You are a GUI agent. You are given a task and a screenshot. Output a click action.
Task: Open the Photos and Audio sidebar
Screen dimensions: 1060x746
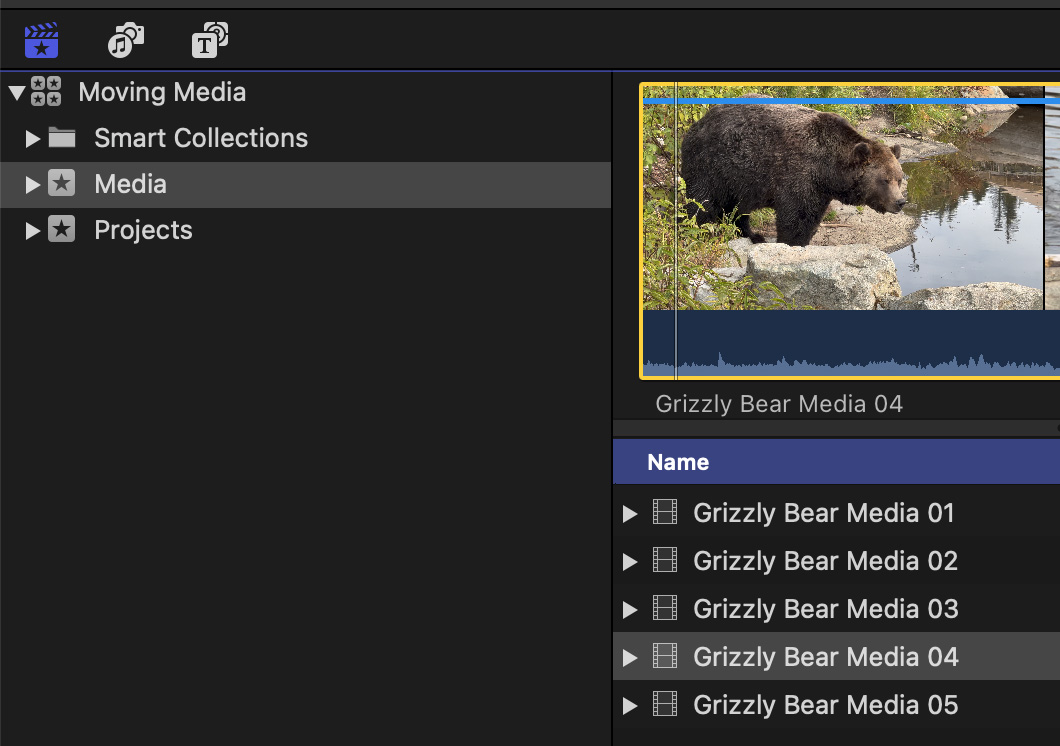[126, 40]
